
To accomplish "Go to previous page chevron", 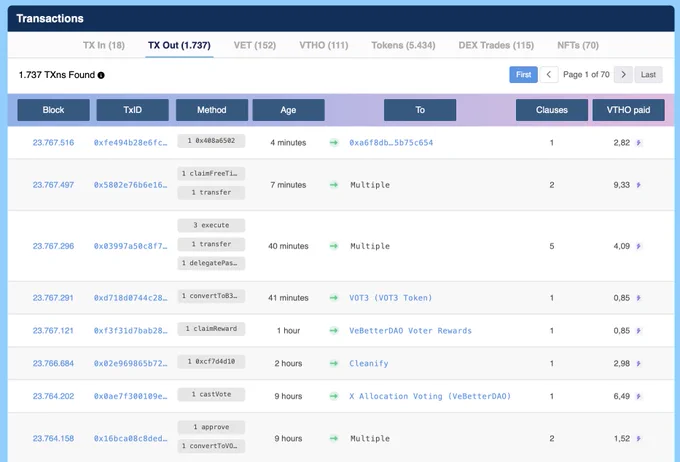I will pyautogui.click(x=549, y=75).
